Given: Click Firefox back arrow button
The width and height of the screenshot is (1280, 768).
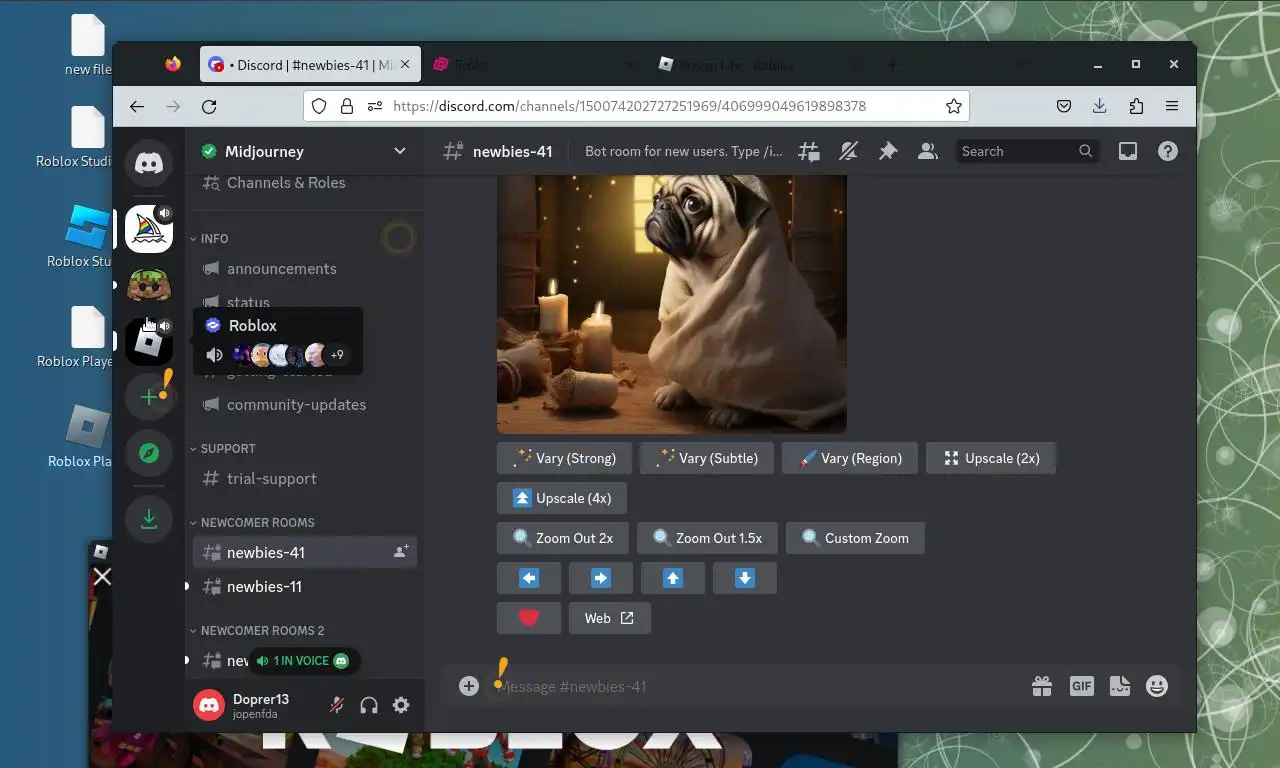Looking at the screenshot, I should 137,106.
